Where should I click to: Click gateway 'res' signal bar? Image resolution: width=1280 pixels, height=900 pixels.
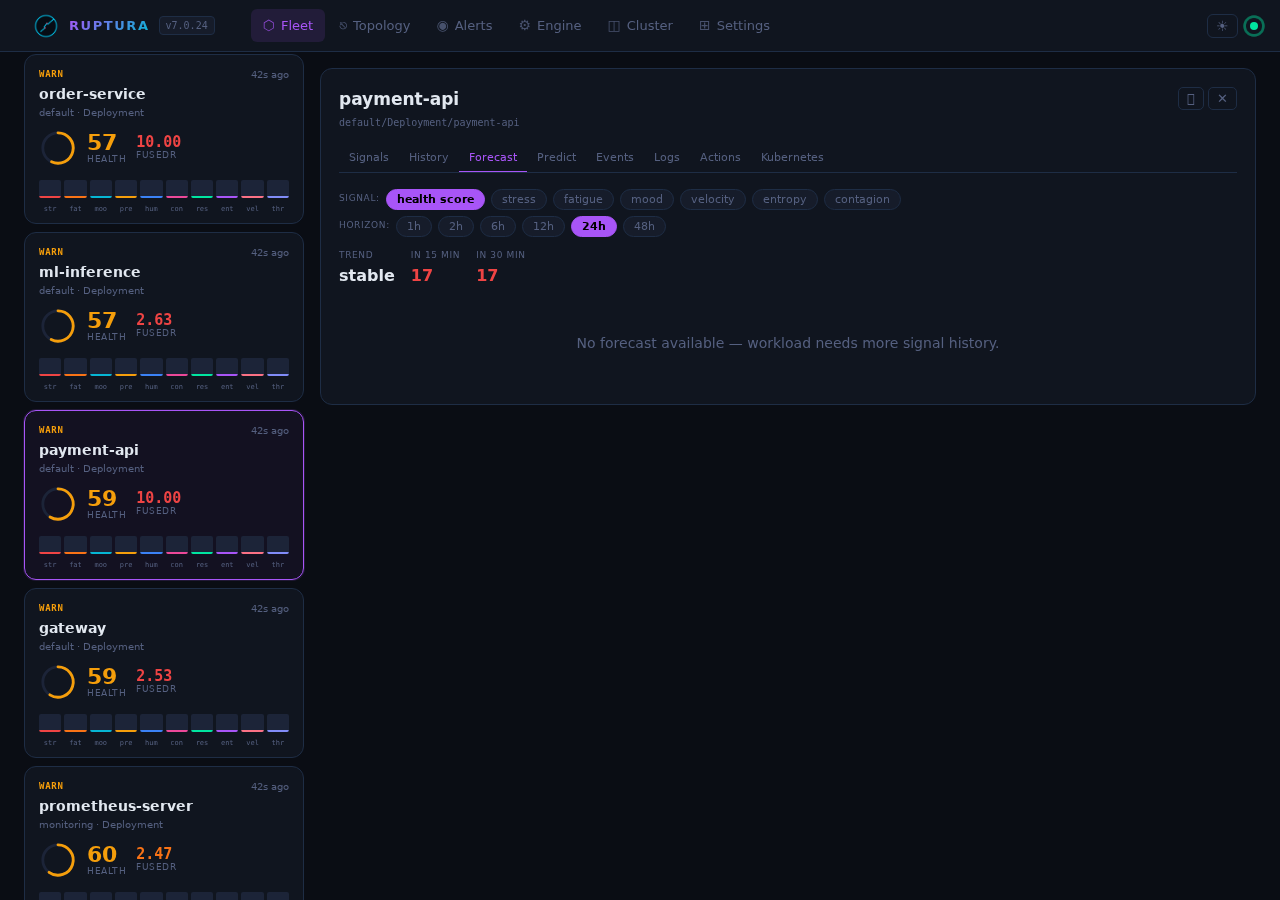[202, 723]
